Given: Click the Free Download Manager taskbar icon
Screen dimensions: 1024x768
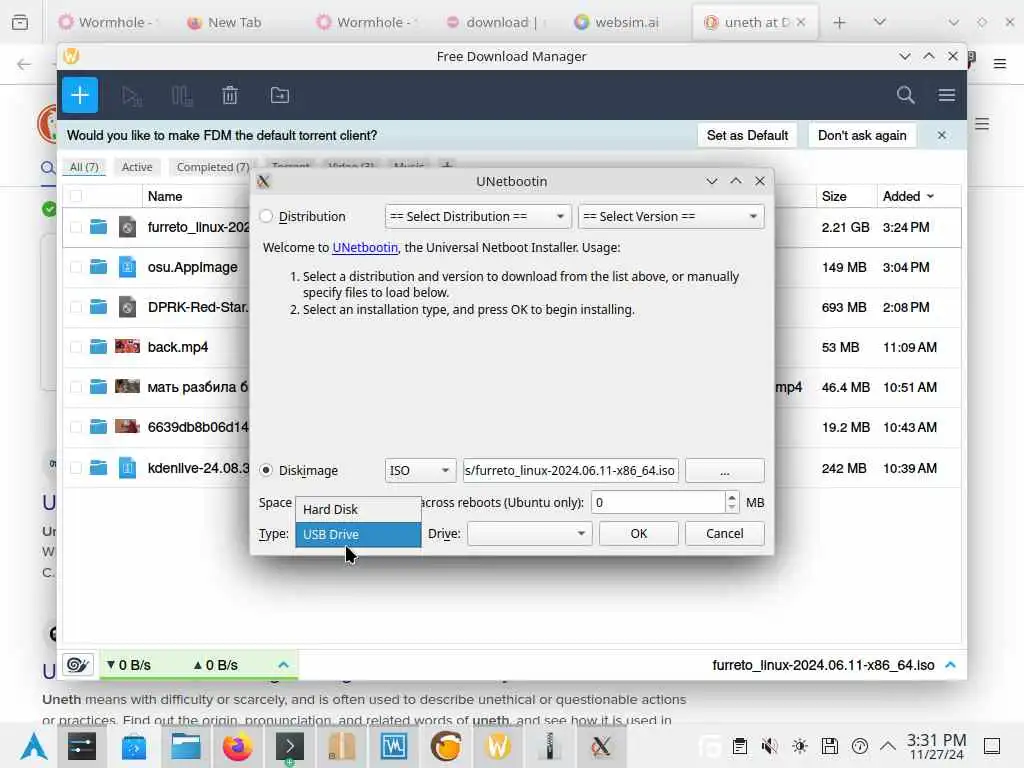Looking at the screenshot, I should point(498,746).
